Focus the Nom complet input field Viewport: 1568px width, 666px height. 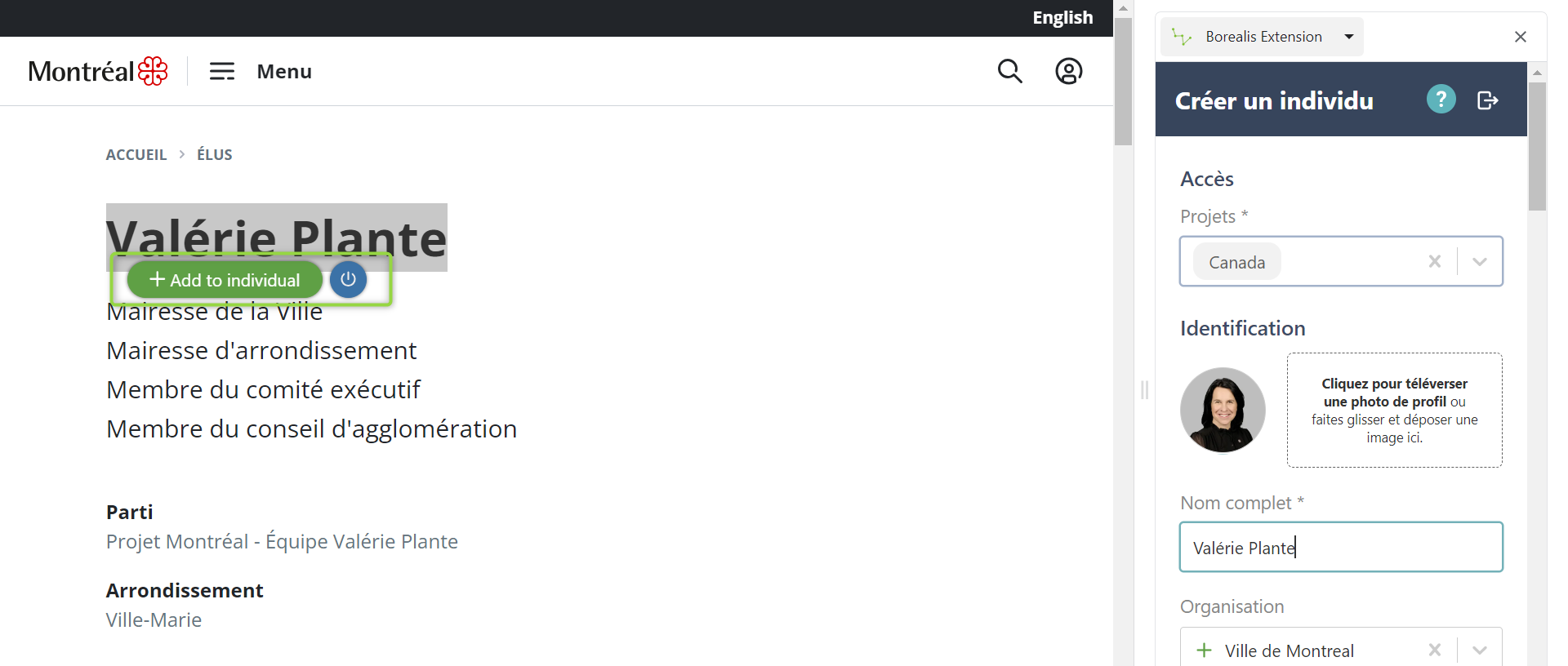pos(1340,547)
